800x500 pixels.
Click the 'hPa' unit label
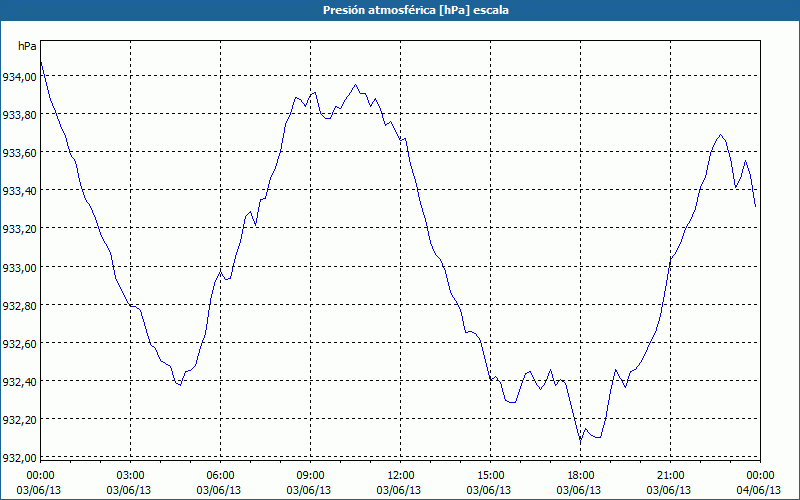pos(27,46)
